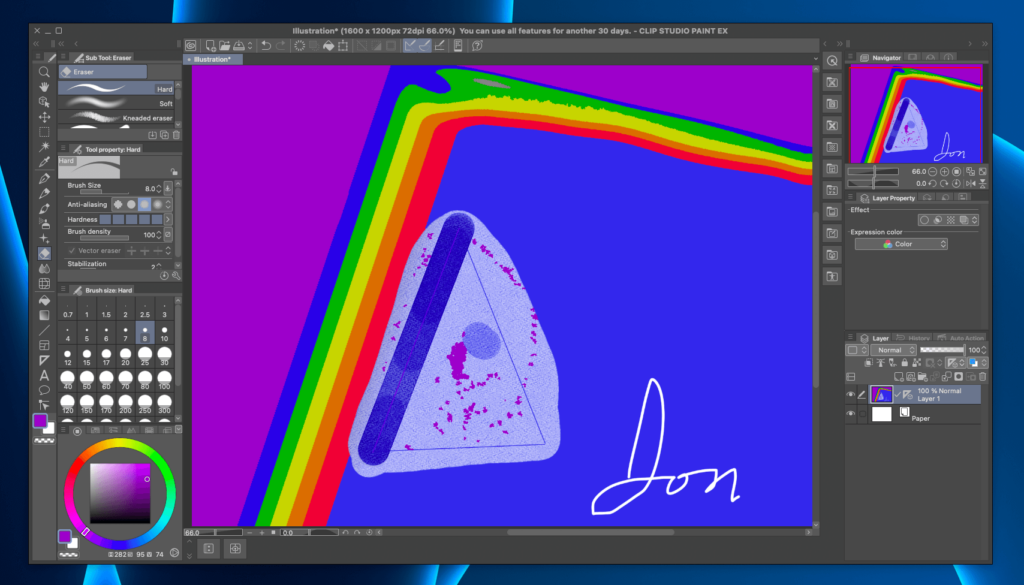
Task: Select the Navigator panel tab
Action: coord(881,57)
